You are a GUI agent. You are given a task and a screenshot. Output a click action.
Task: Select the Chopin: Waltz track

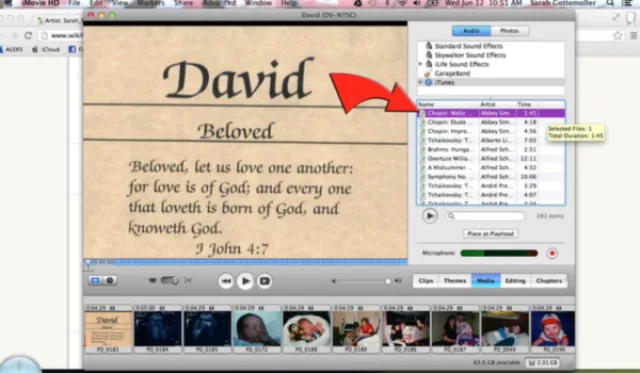[491, 113]
